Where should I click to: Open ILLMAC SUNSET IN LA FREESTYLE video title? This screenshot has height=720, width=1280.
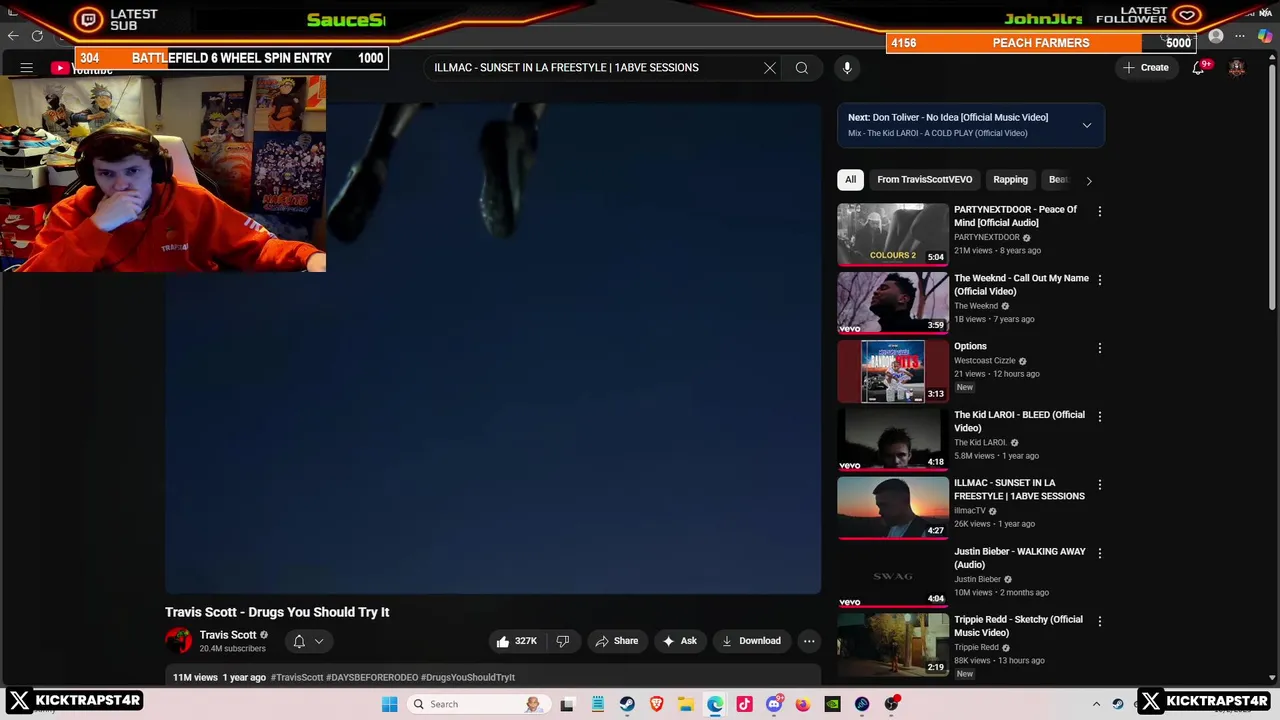coord(1019,489)
